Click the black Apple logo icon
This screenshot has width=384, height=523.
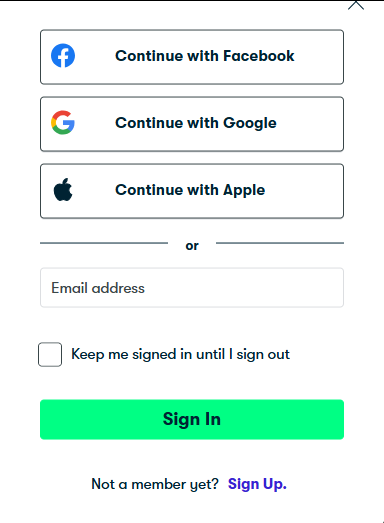(x=63, y=189)
